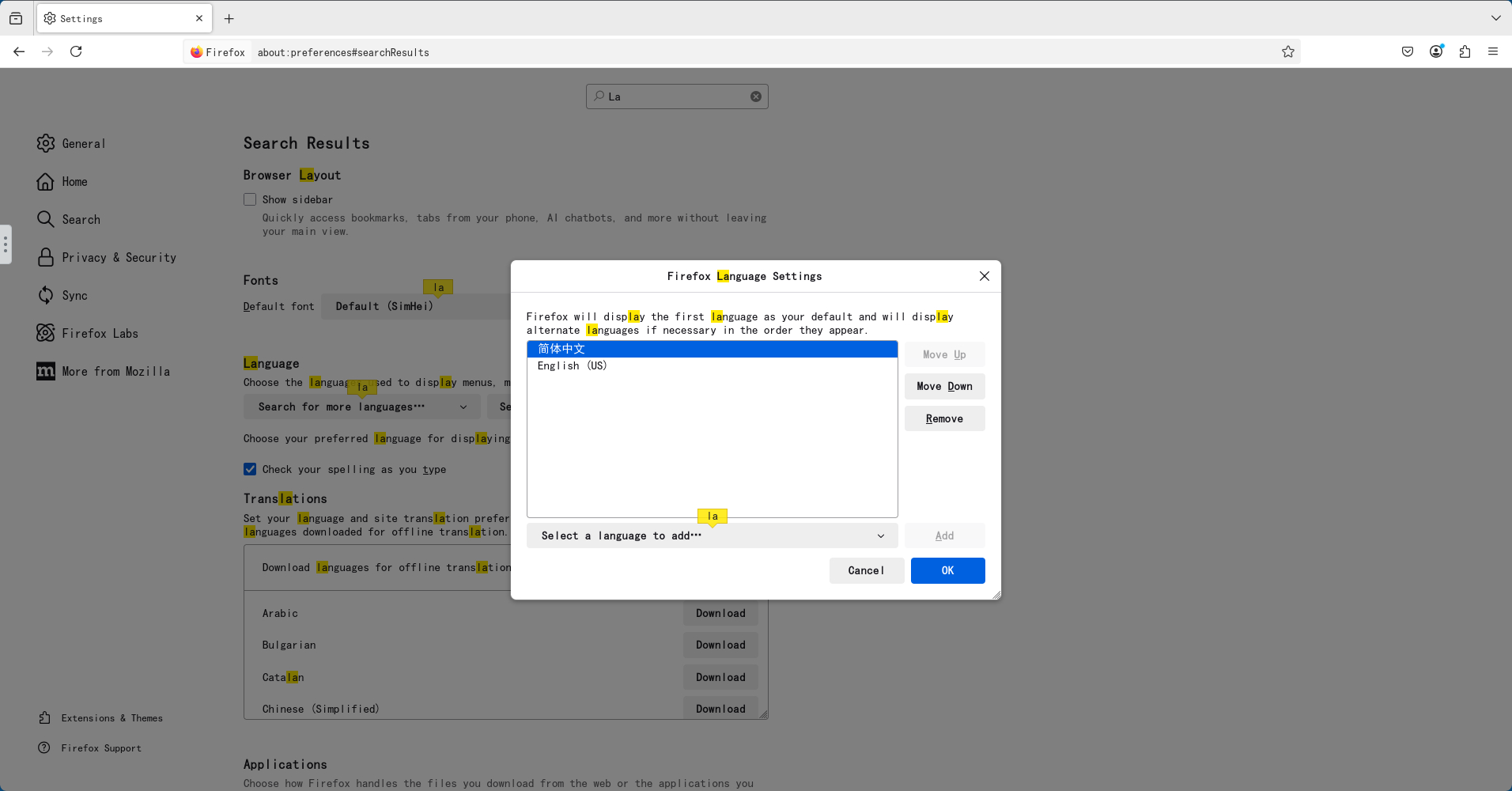Click the Add language button
This screenshot has height=791, width=1512.
tap(945, 536)
